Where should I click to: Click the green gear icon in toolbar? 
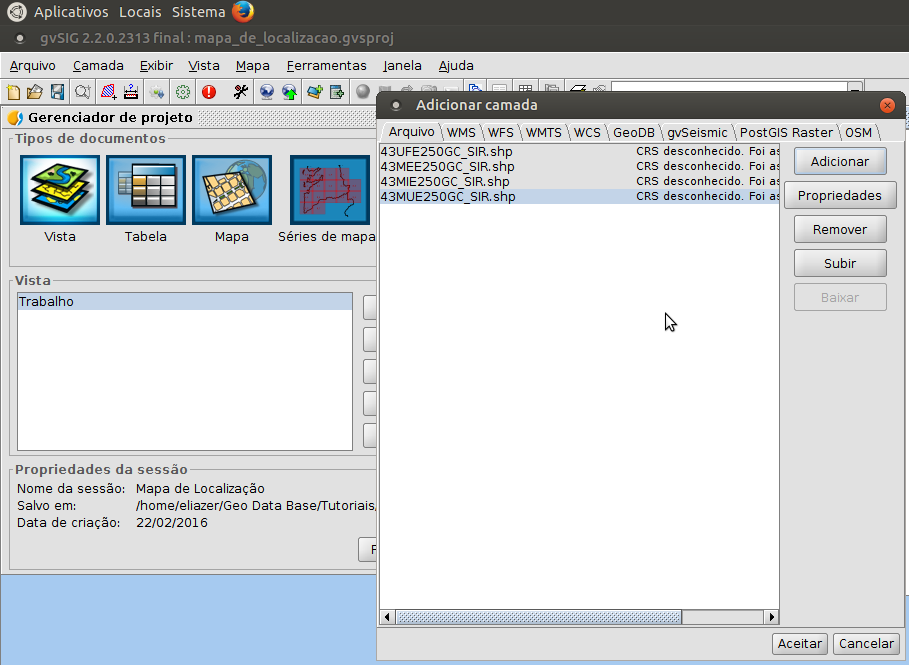click(183, 92)
